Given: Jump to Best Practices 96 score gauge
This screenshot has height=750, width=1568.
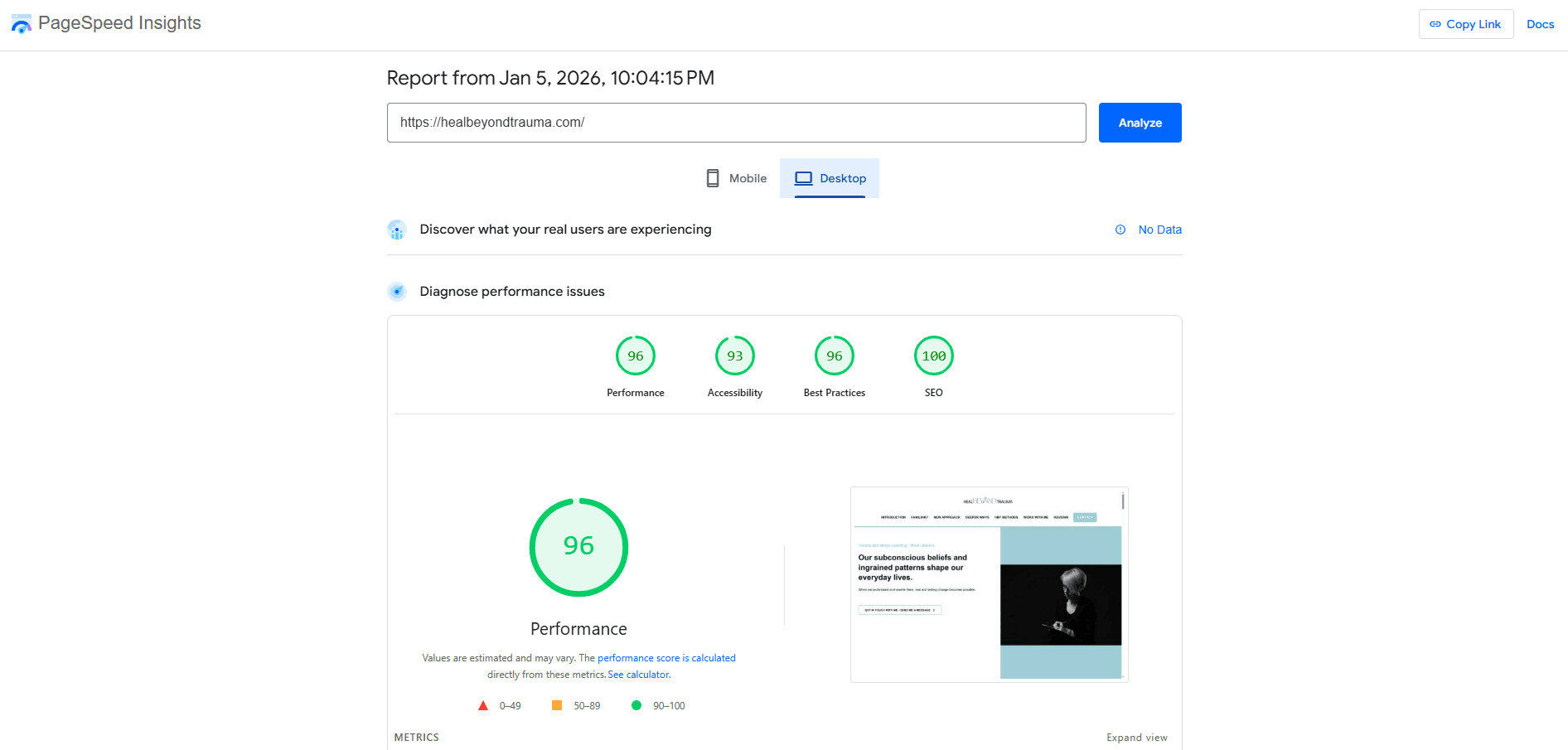Looking at the screenshot, I should [835, 356].
